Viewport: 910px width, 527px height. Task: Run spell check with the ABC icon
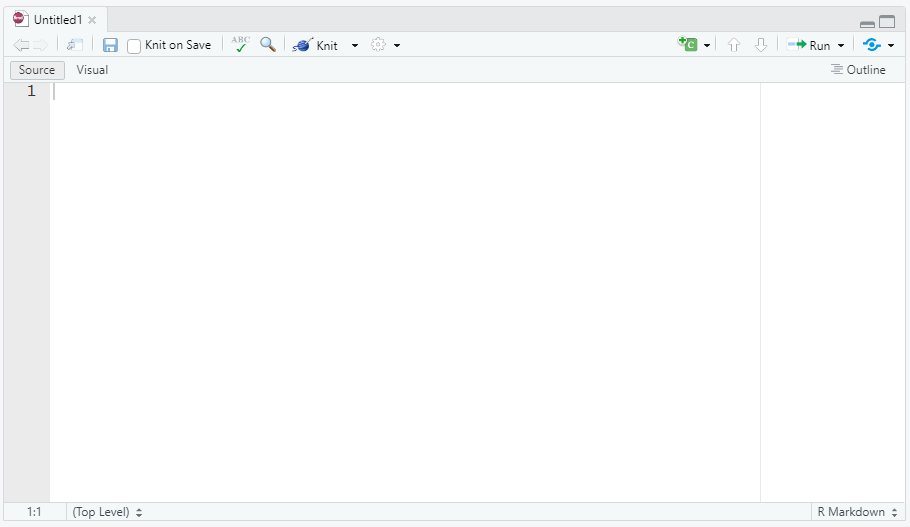(x=240, y=45)
